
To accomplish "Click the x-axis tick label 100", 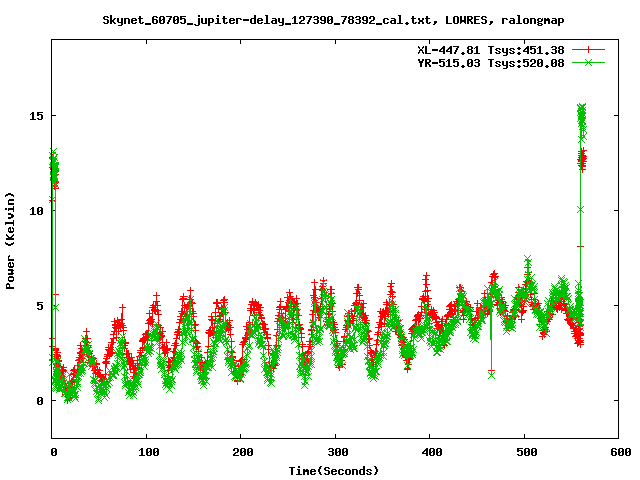I will pos(149,452).
